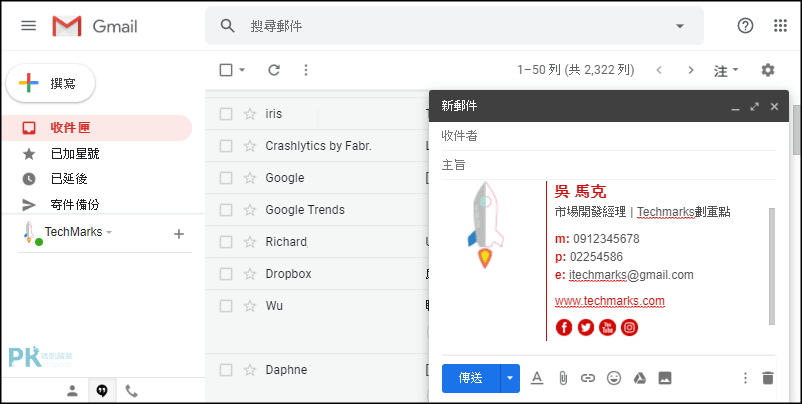Click the Twitter signature icon
Screen dimensions: 802x404
(586, 327)
